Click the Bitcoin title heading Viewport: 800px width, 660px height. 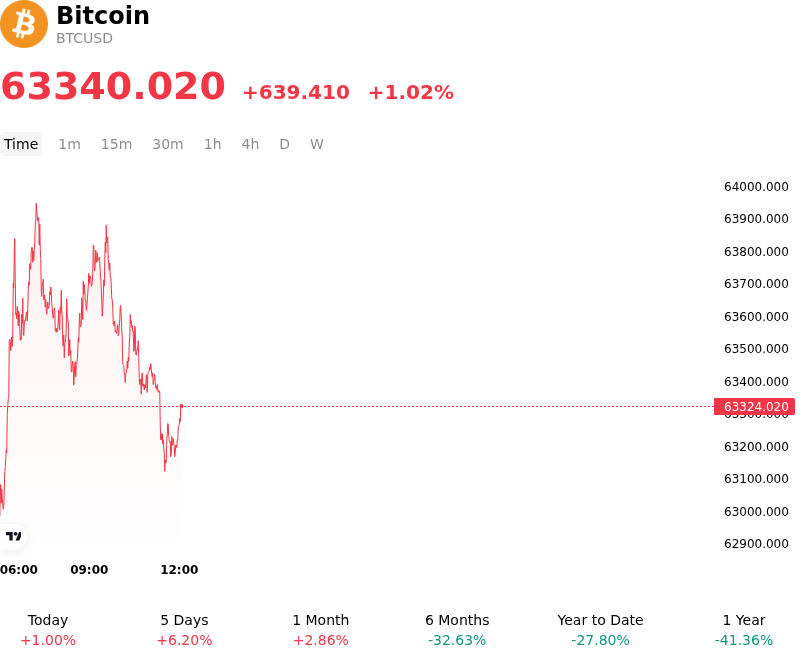pyautogui.click(x=103, y=16)
